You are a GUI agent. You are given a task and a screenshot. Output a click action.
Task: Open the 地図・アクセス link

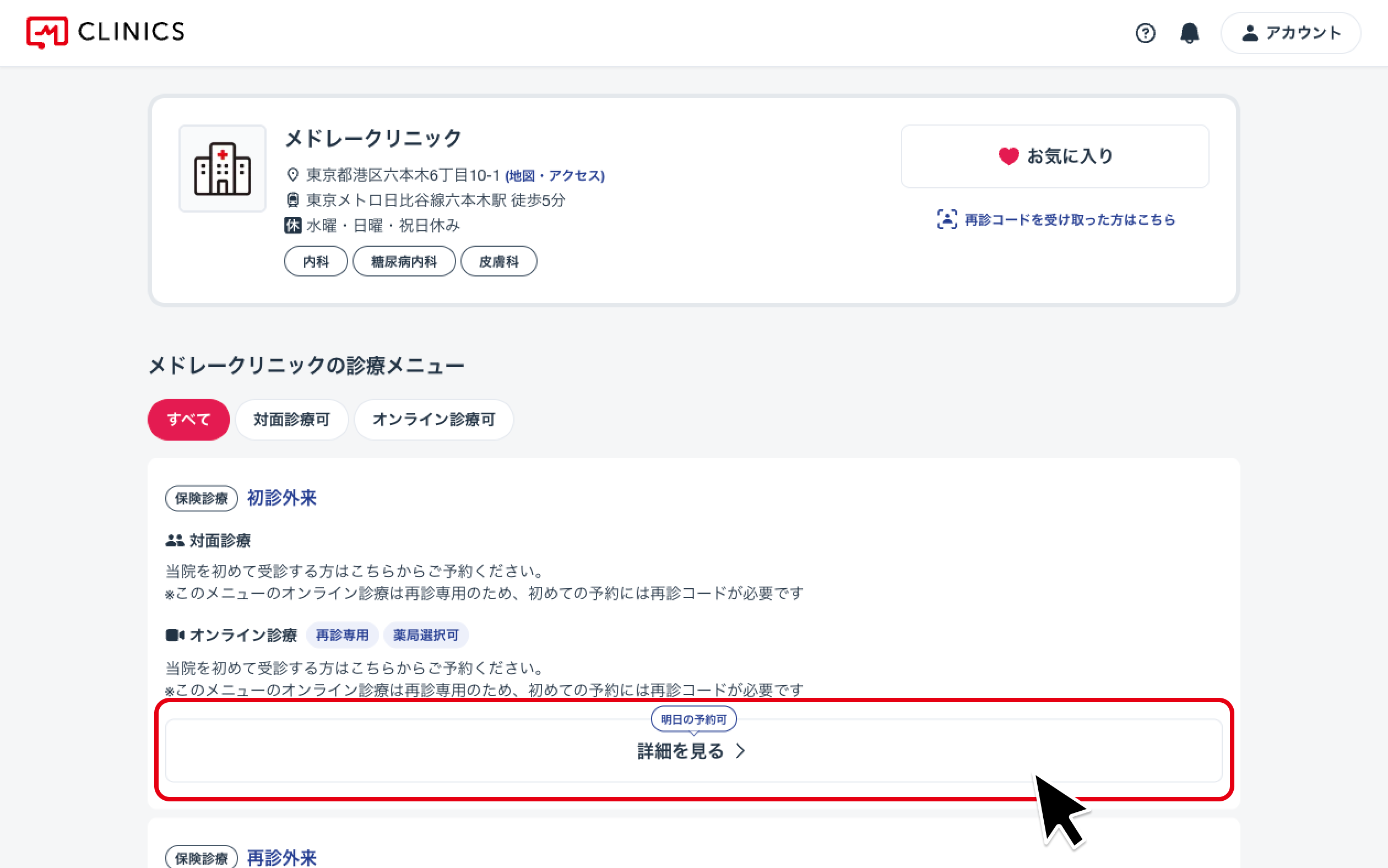555,175
